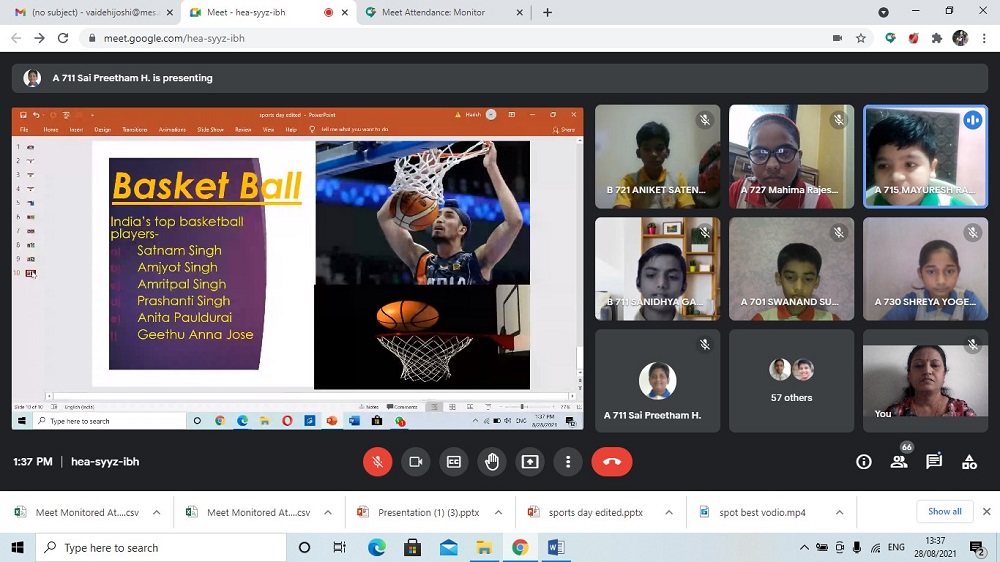Raise hand in the meeting
The width and height of the screenshot is (1000, 562).
tap(491, 462)
